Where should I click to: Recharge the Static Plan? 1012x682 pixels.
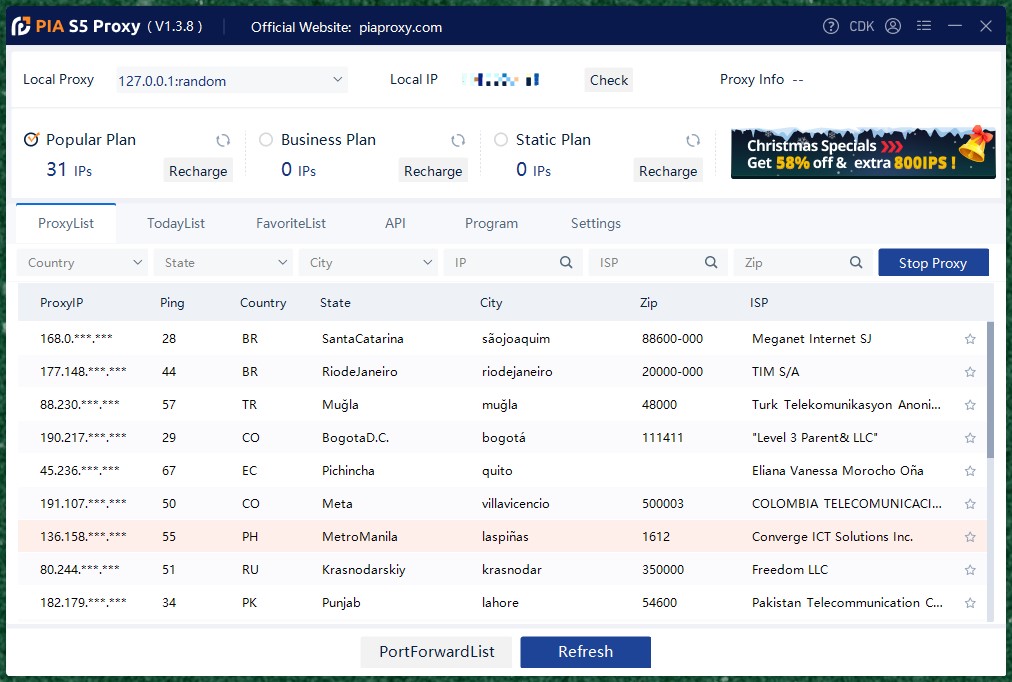click(668, 171)
